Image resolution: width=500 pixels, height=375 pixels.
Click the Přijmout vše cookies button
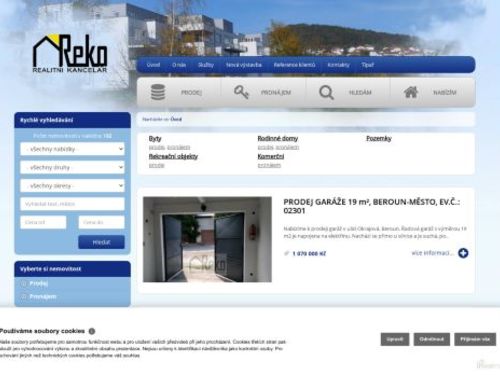pyautogui.click(x=475, y=339)
